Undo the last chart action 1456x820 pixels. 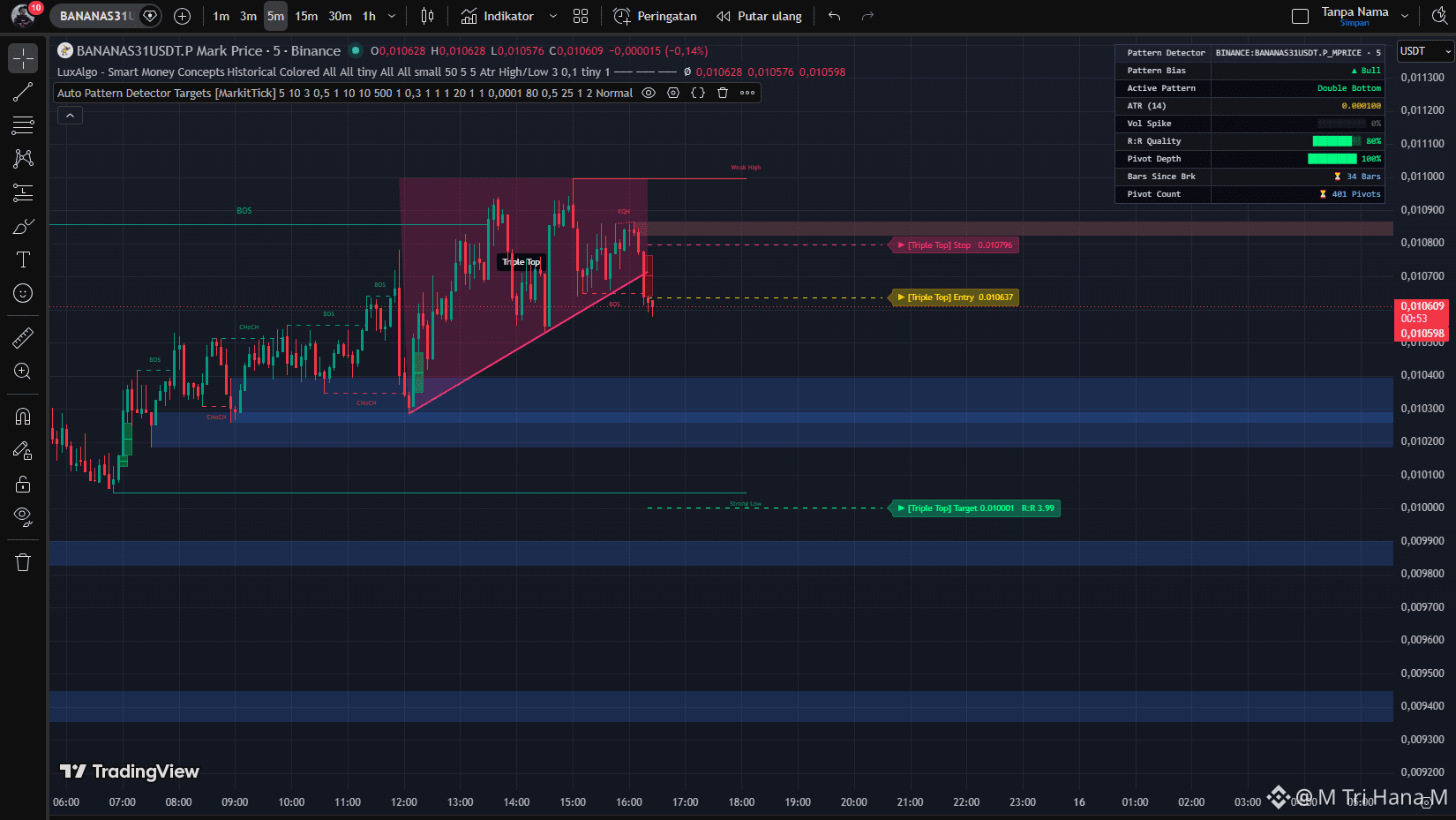pos(834,16)
